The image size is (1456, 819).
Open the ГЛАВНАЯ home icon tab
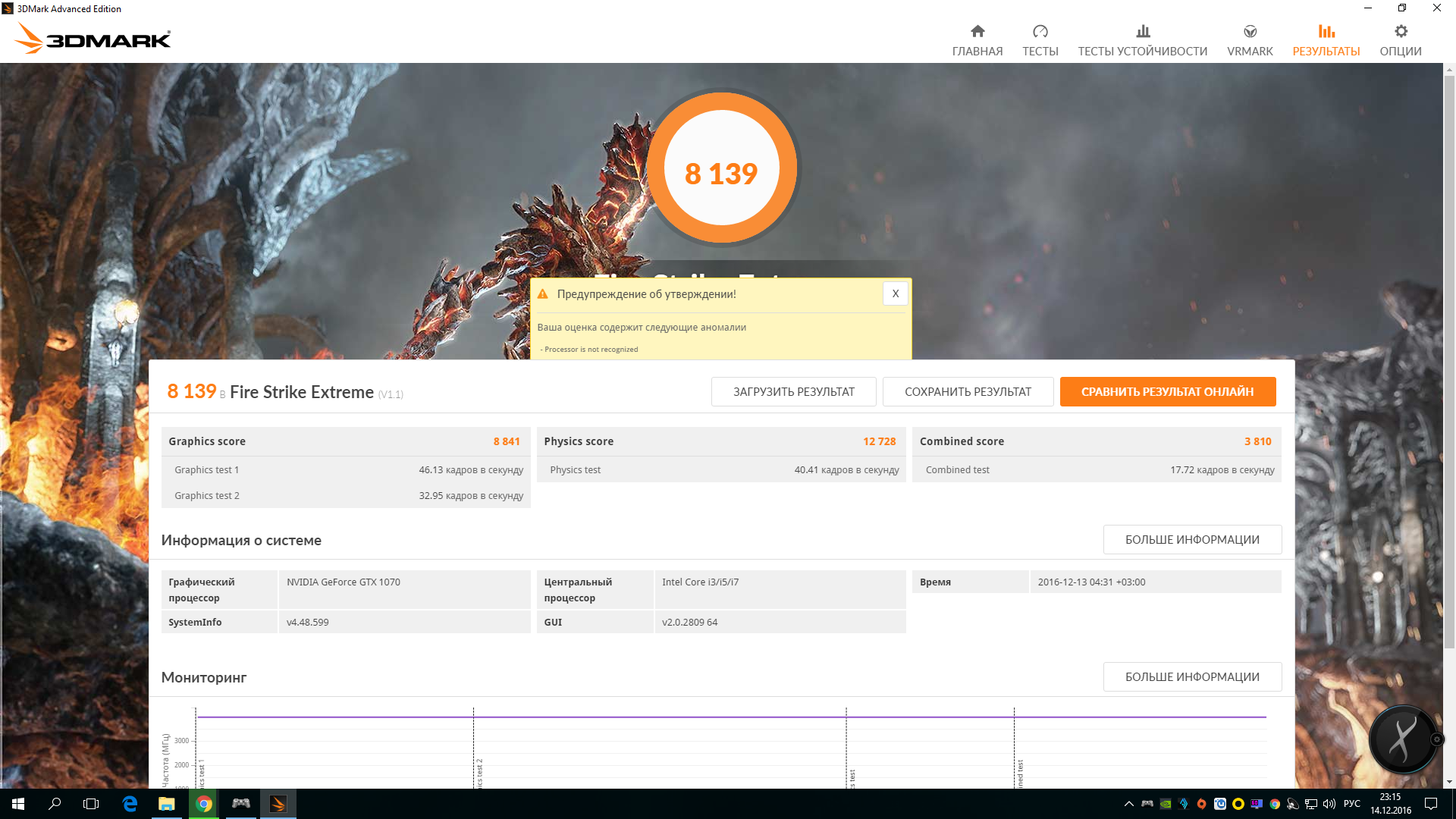pos(977,39)
